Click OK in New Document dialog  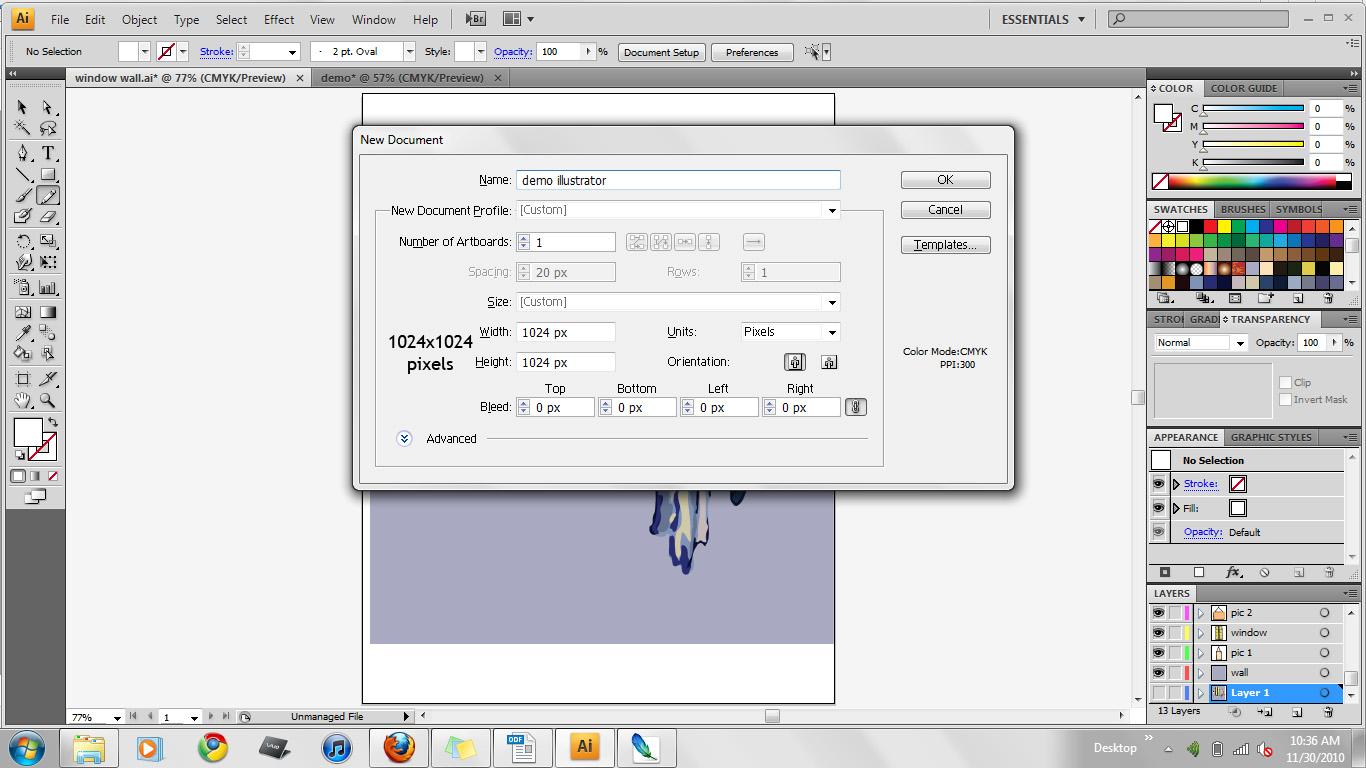[945, 180]
